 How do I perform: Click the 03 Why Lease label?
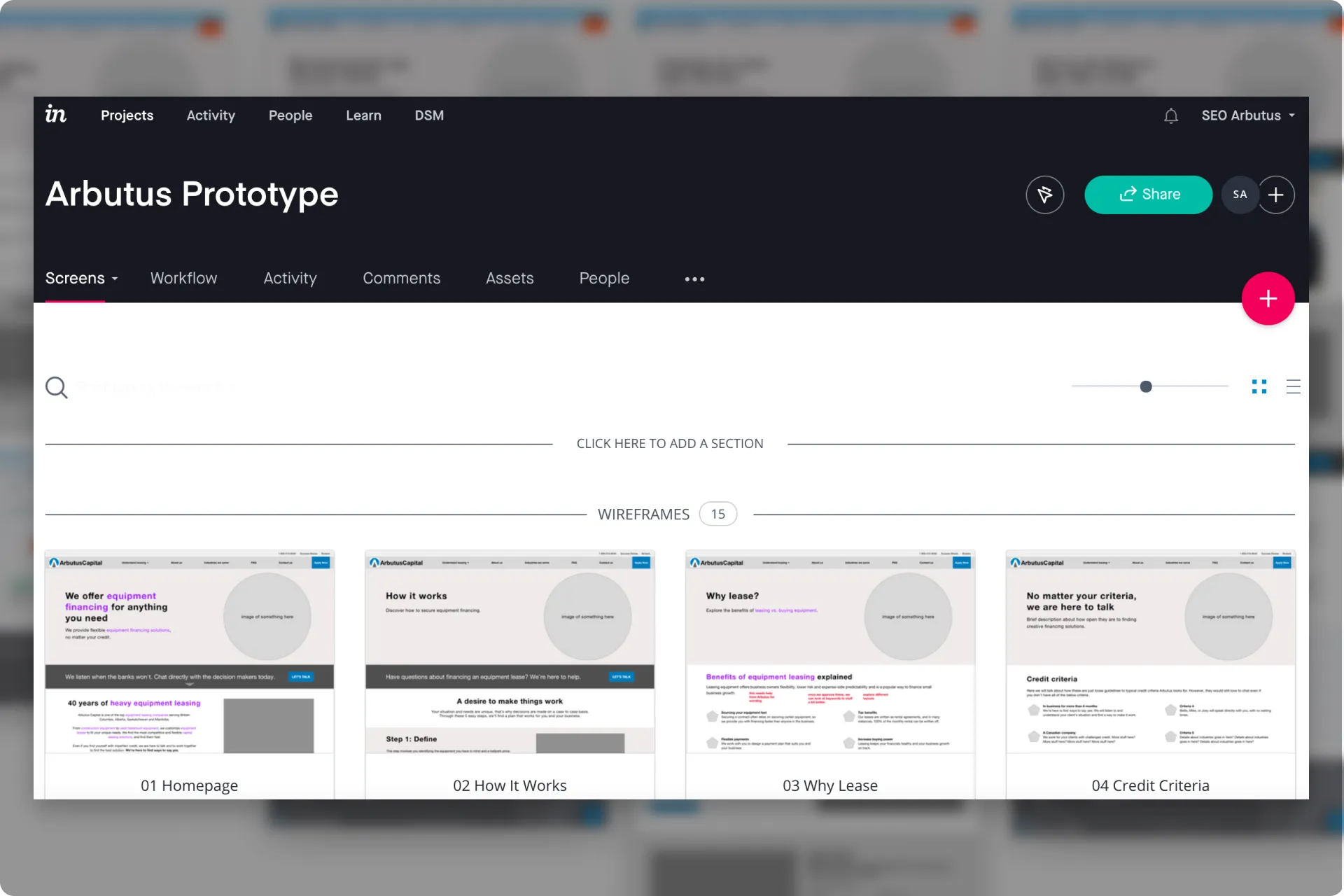830,785
